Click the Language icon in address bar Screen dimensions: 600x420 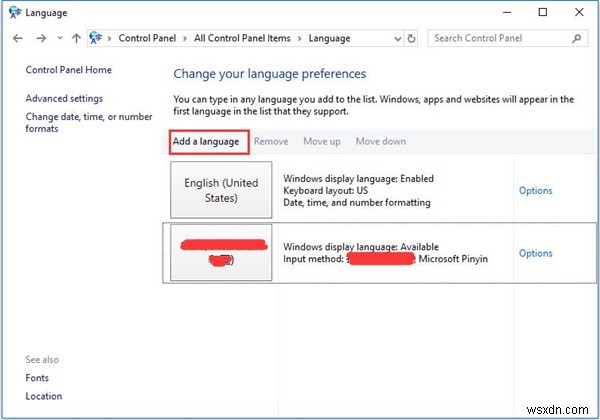point(96,38)
